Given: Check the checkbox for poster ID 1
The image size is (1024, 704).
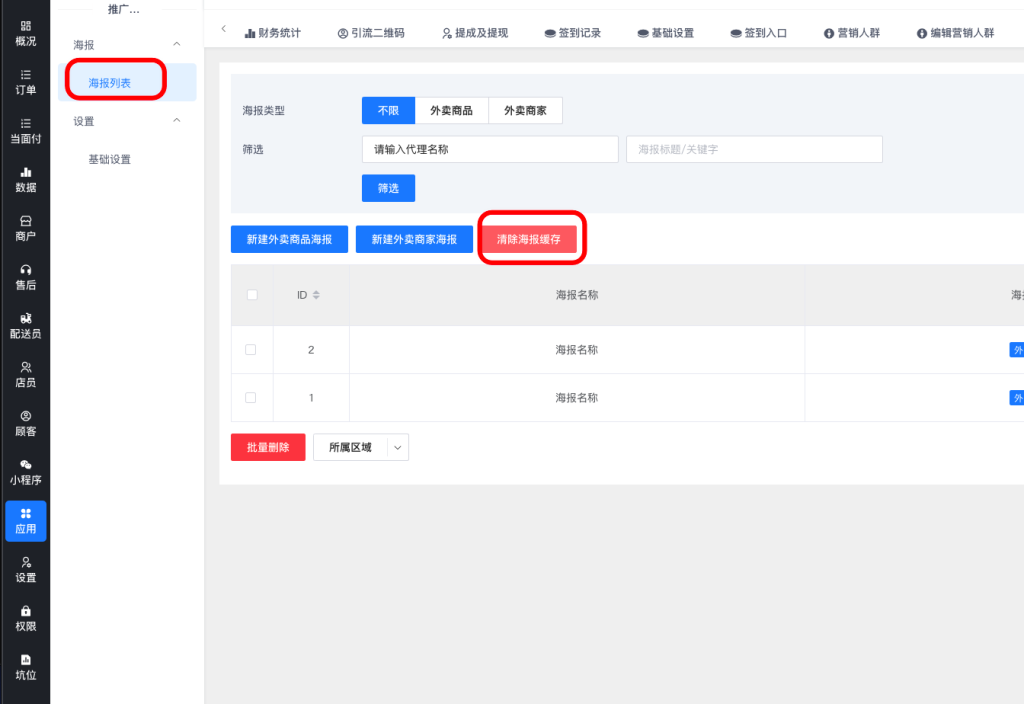Looking at the screenshot, I should (x=251, y=397).
